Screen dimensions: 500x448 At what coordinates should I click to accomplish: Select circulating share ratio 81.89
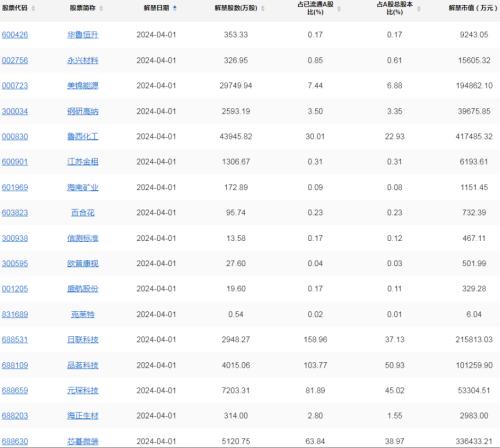click(315, 390)
